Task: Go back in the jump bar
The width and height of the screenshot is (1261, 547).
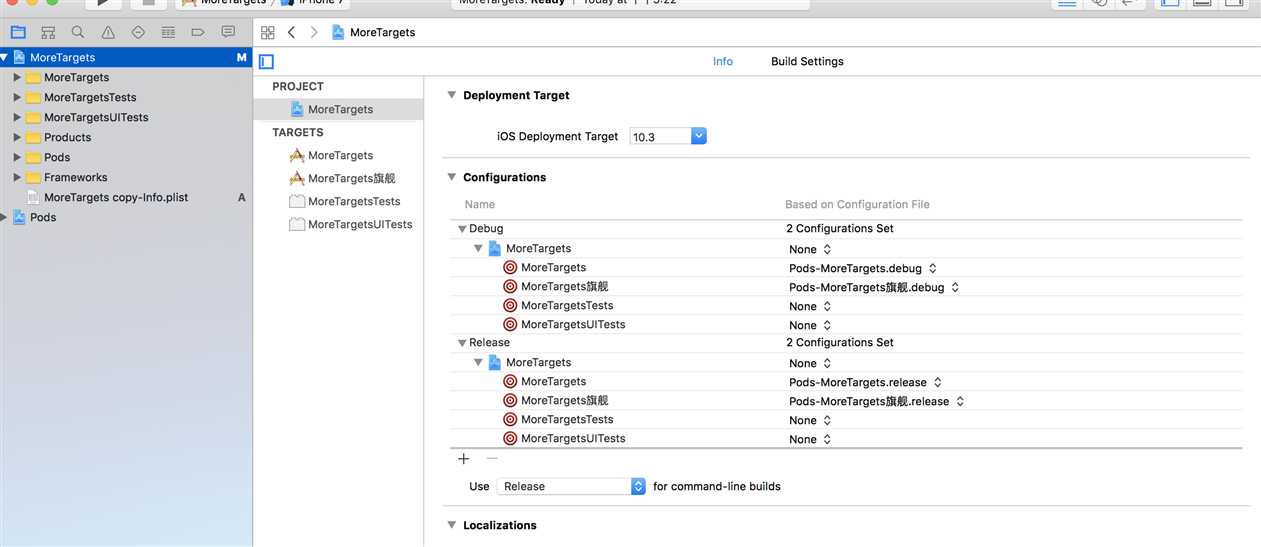Action: [291, 32]
